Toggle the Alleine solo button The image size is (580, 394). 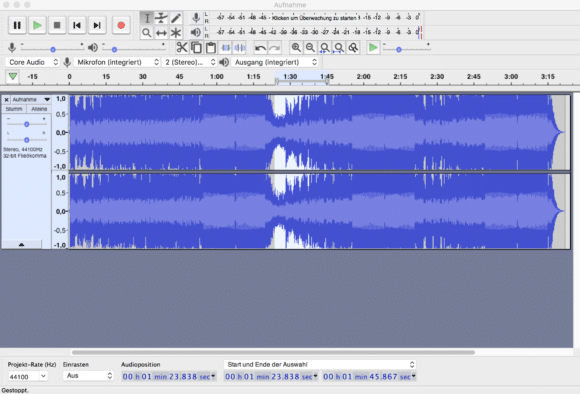point(39,109)
